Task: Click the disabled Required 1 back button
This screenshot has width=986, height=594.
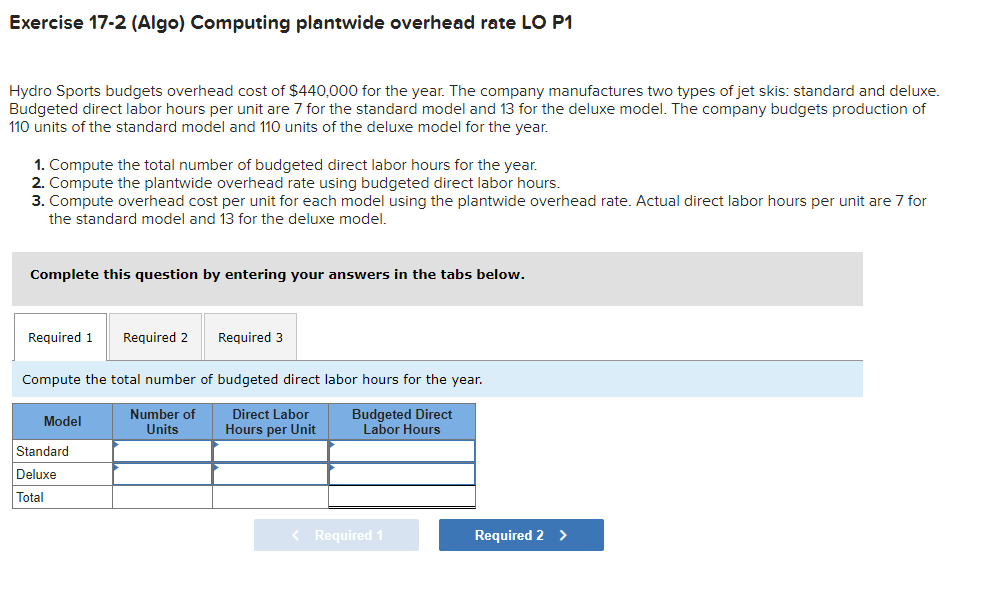Action: pyautogui.click(x=336, y=534)
